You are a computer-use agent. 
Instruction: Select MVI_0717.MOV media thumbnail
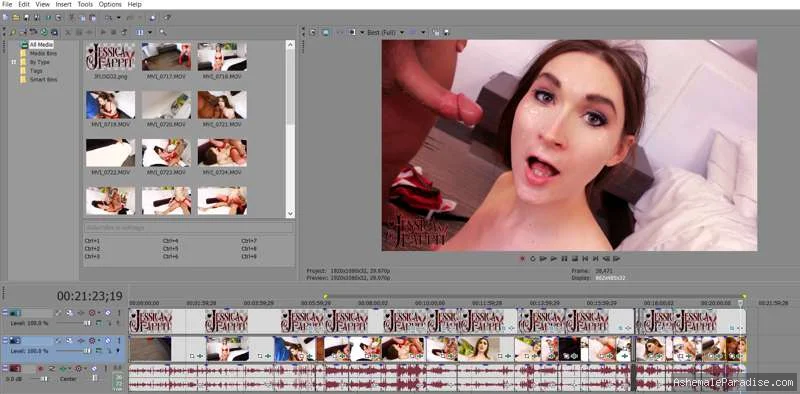pyautogui.click(x=166, y=57)
